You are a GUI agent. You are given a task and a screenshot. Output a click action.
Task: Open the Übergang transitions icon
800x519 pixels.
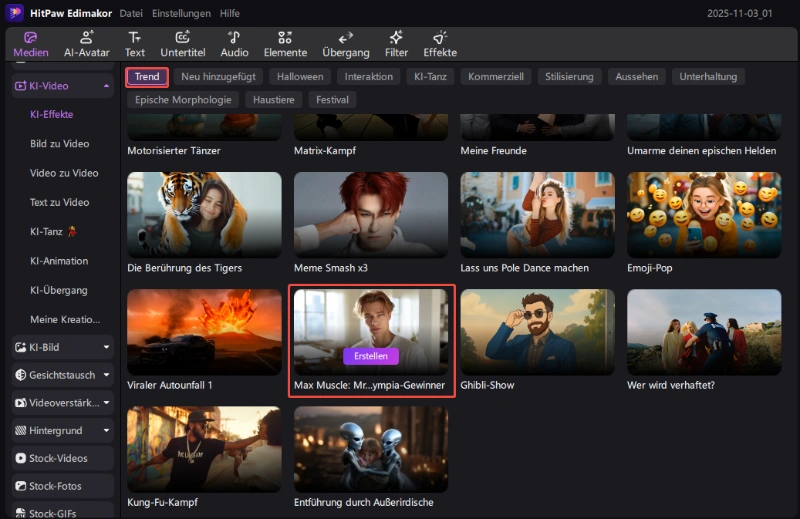345,37
